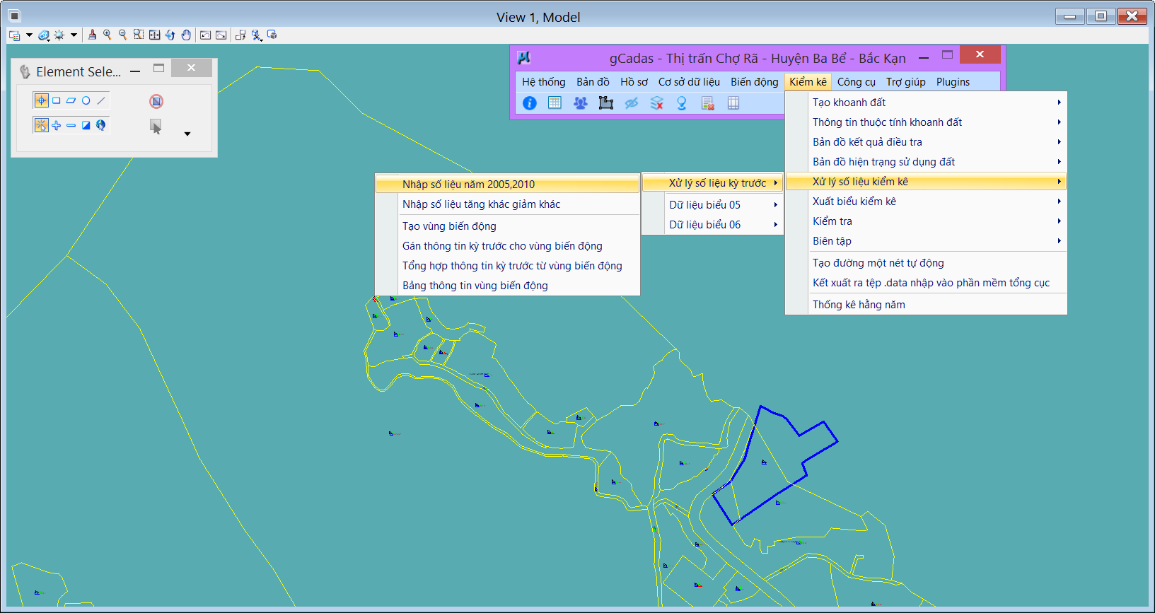Switch selection method to Circle
The height and width of the screenshot is (613, 1155).
point(86,101)
